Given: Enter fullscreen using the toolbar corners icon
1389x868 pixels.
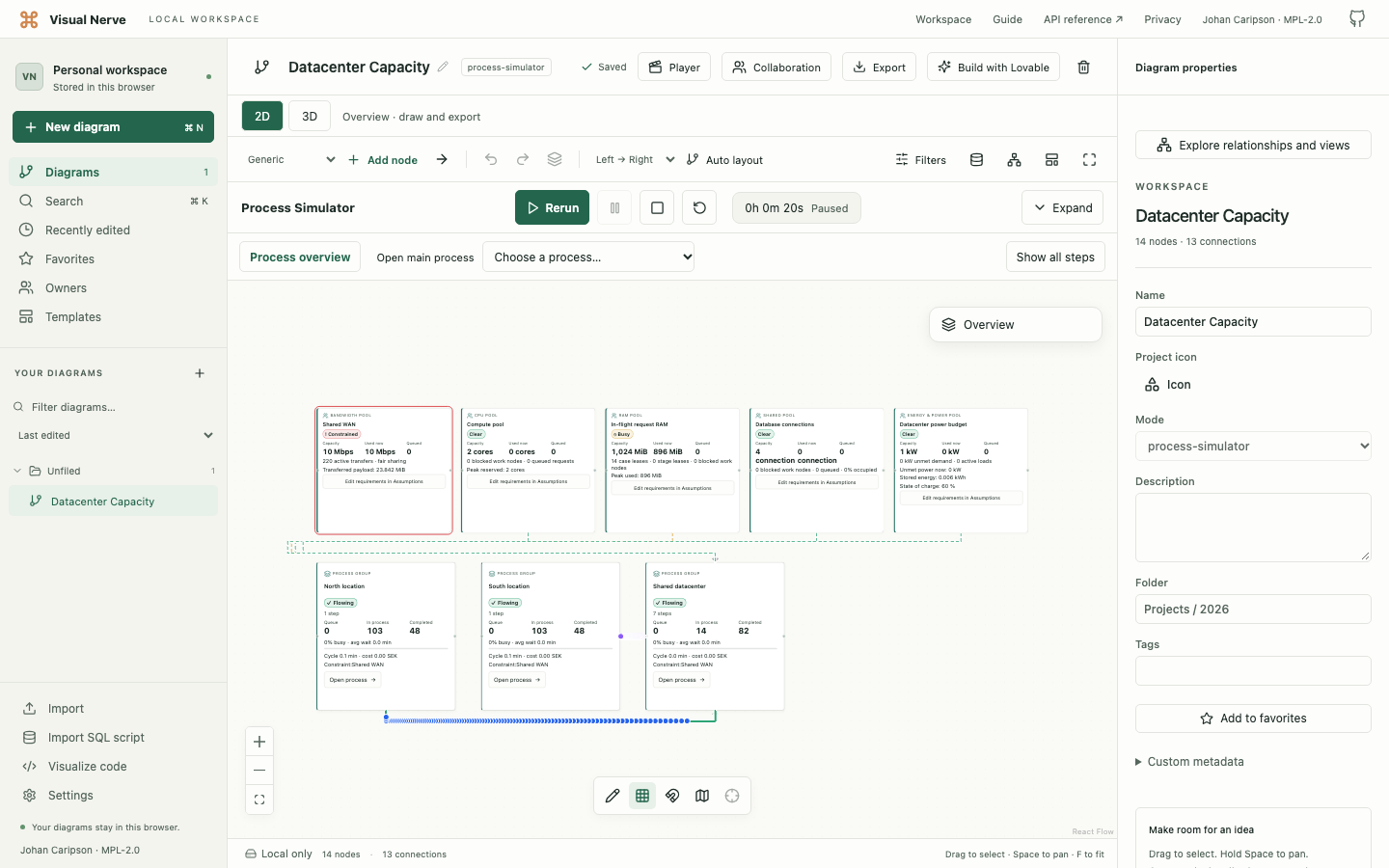Looking at the screenshot, I should pos(1089,160).
